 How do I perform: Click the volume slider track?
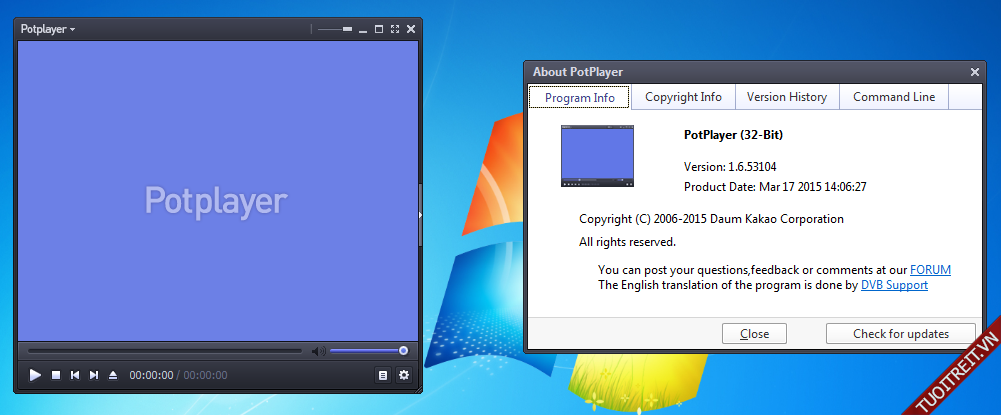coord(365,351)
